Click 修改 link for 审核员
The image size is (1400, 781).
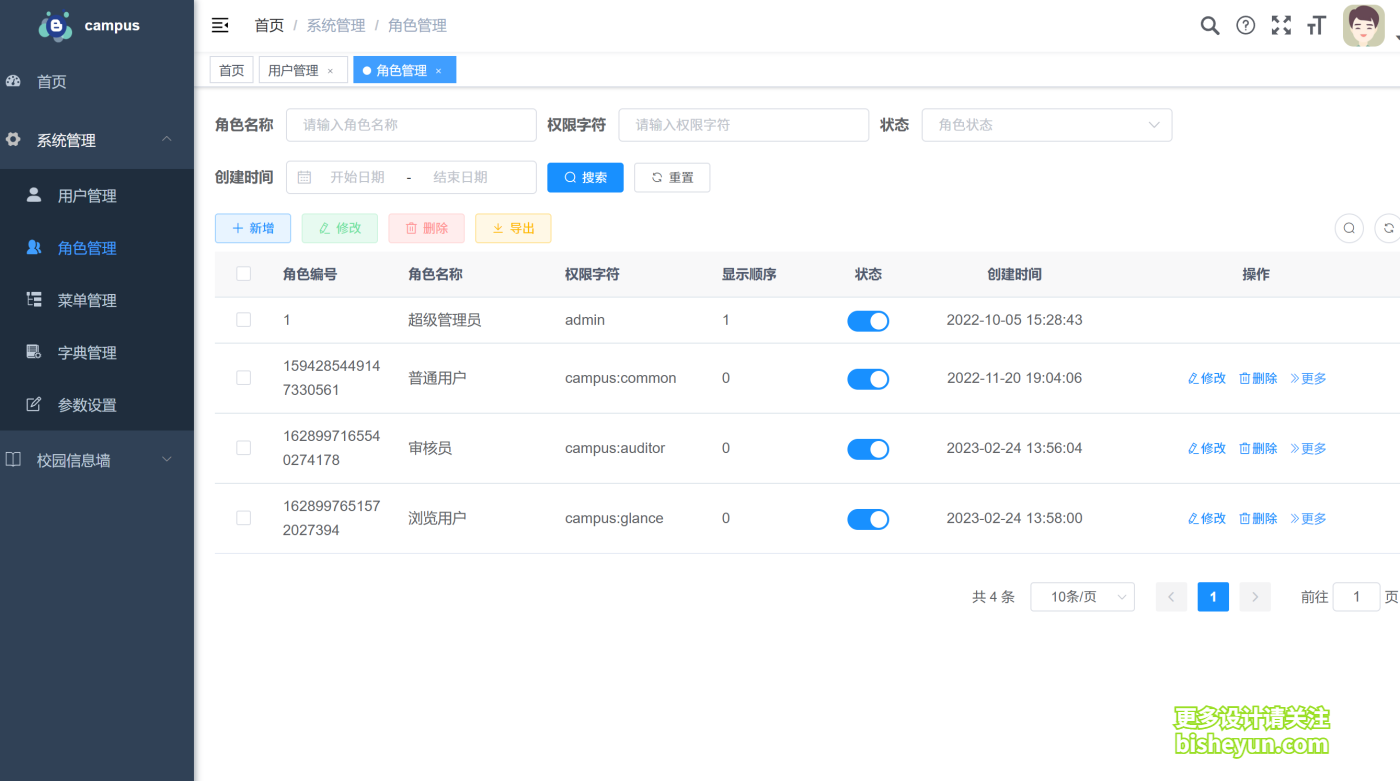[x=1206, y=448]
